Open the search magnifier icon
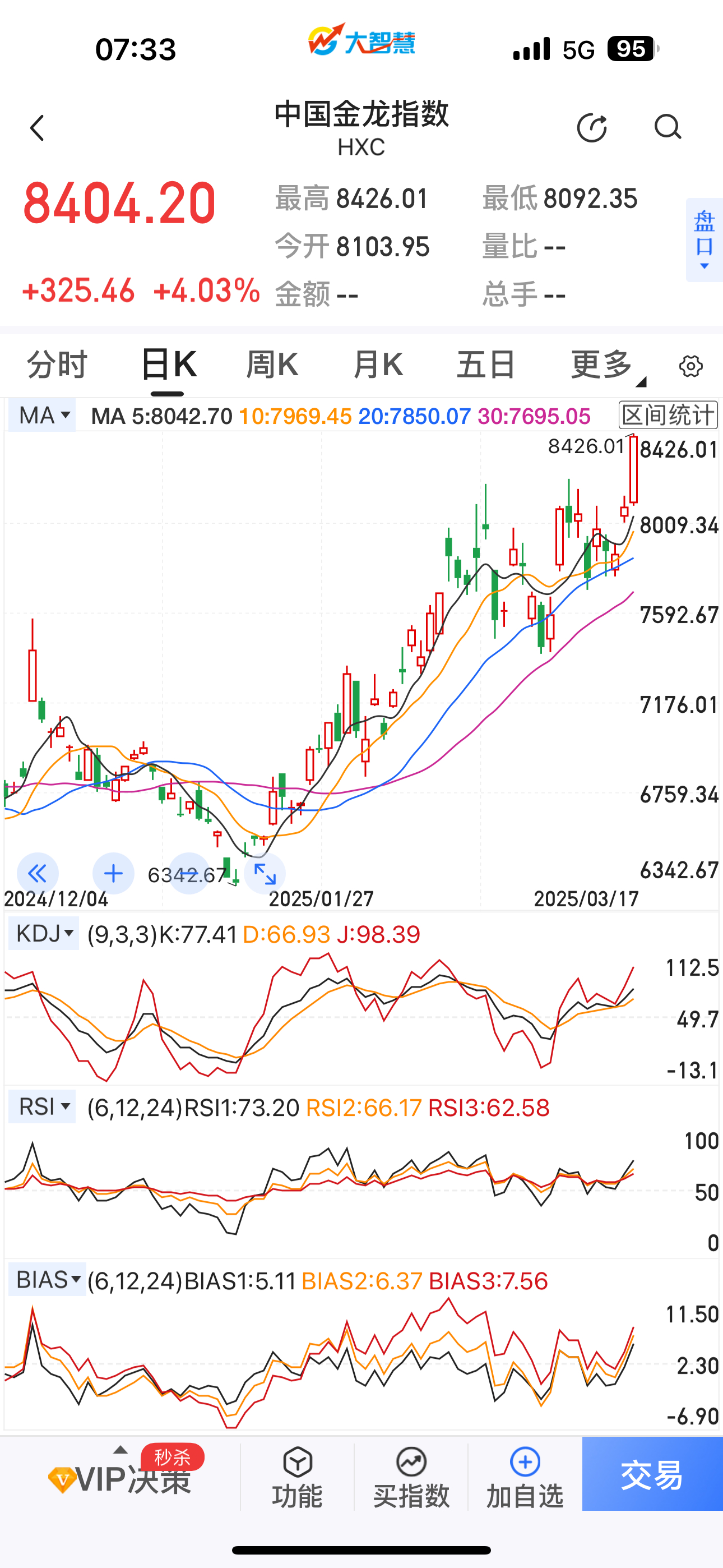 coord(668,127)
